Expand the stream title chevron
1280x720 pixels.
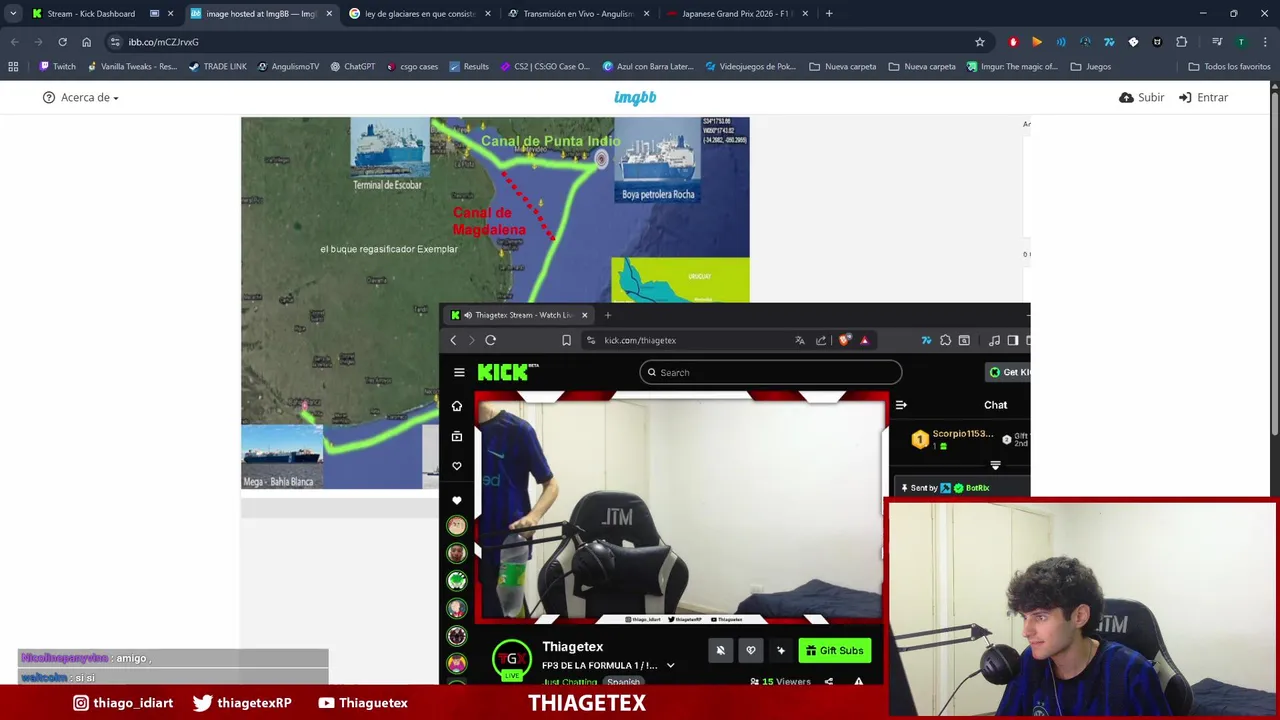(670, 665)
